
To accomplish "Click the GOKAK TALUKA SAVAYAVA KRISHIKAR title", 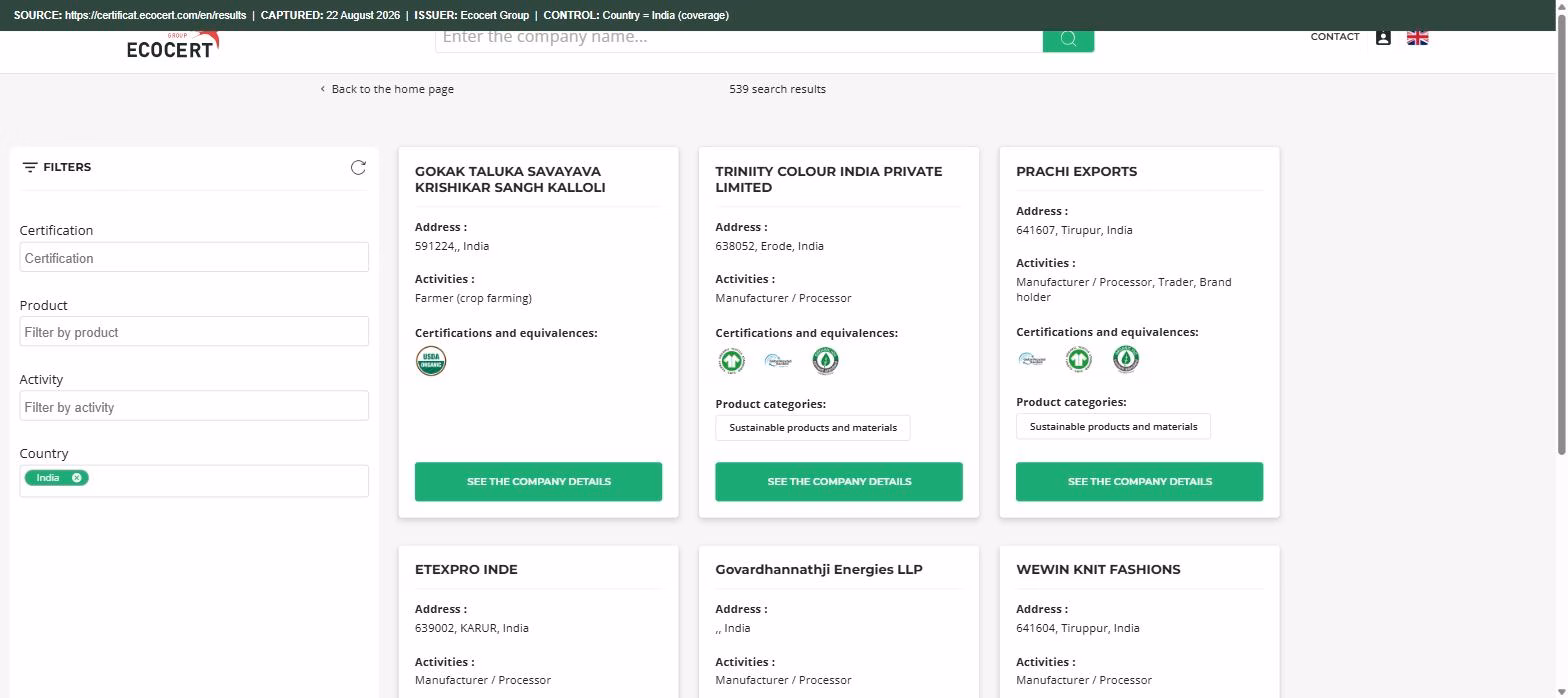I will tap(510, 179).
